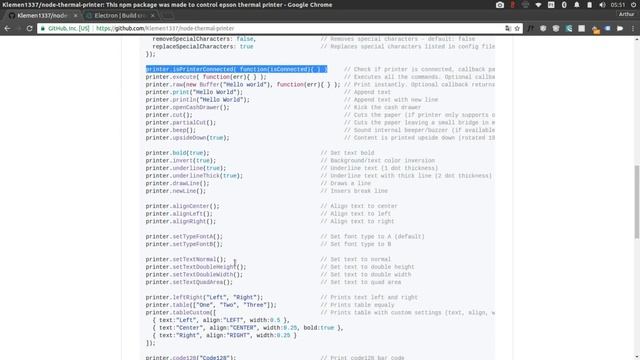Open the 05:51 clock in the top panel

(x=618, y=5)
